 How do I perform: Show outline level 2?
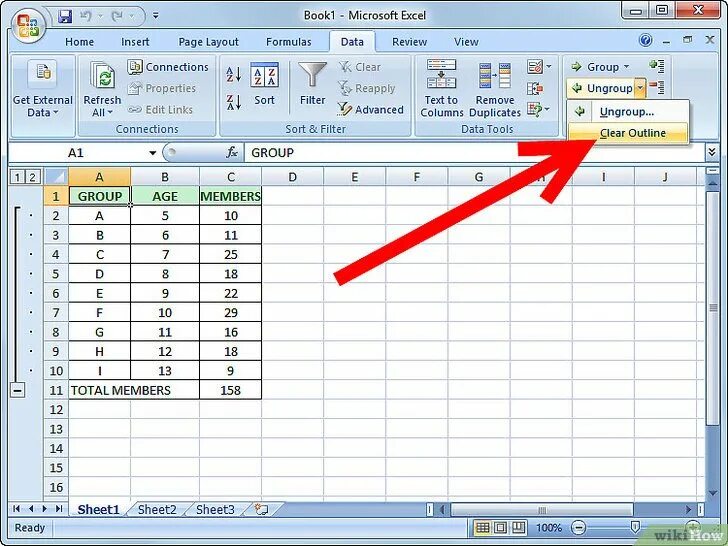(x=32, y=177)
